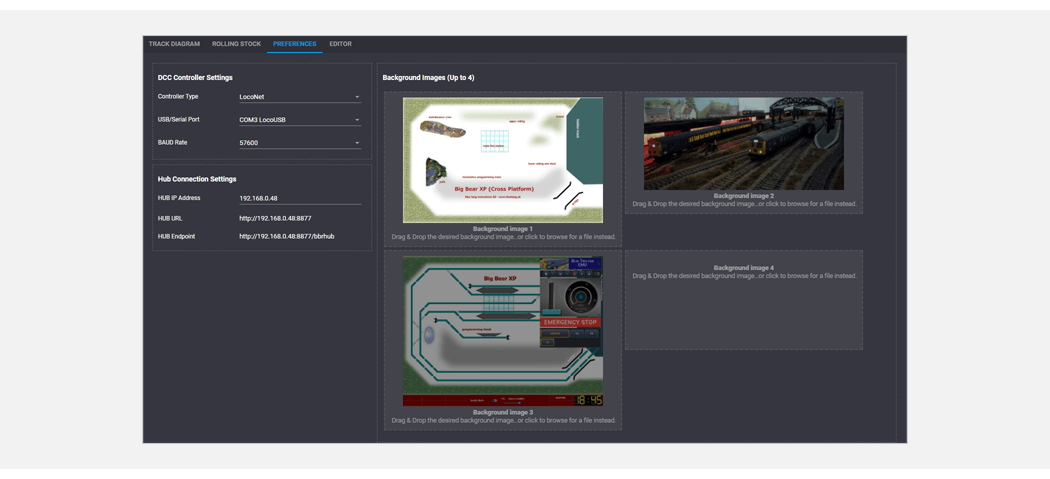The width and height of the screenshot is (1050, 479).
Task: Click the HUB URL address text
Action: (275, 218)
